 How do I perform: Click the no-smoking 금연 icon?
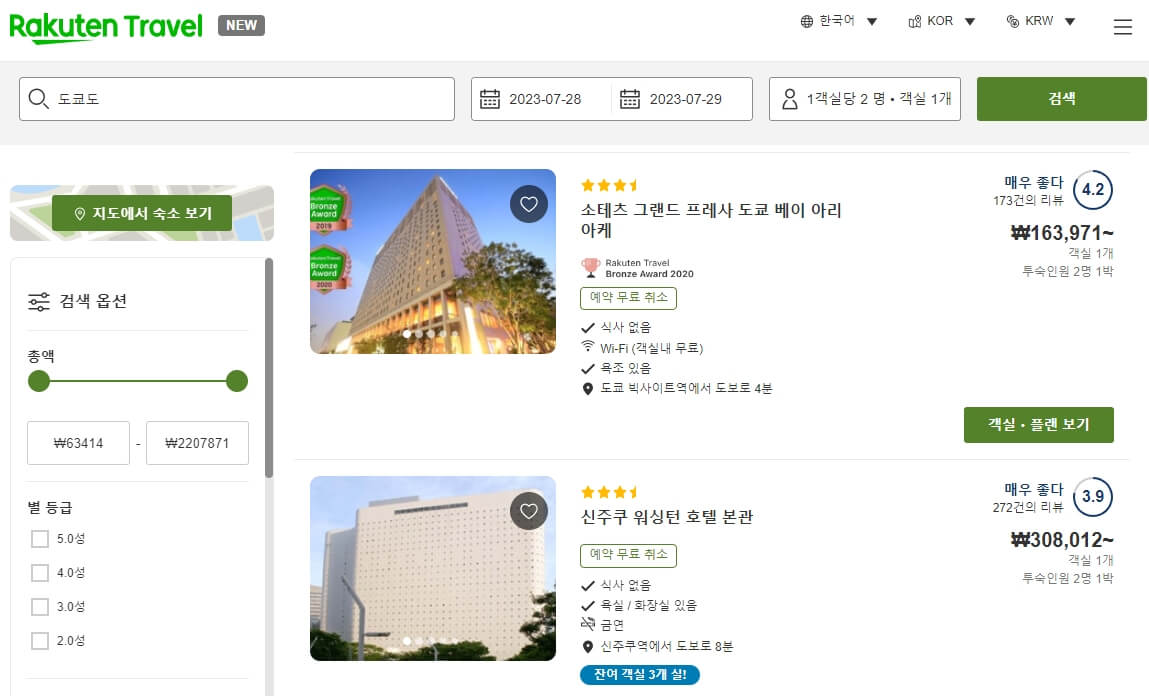pyautogui.click(x=588, y=624)
